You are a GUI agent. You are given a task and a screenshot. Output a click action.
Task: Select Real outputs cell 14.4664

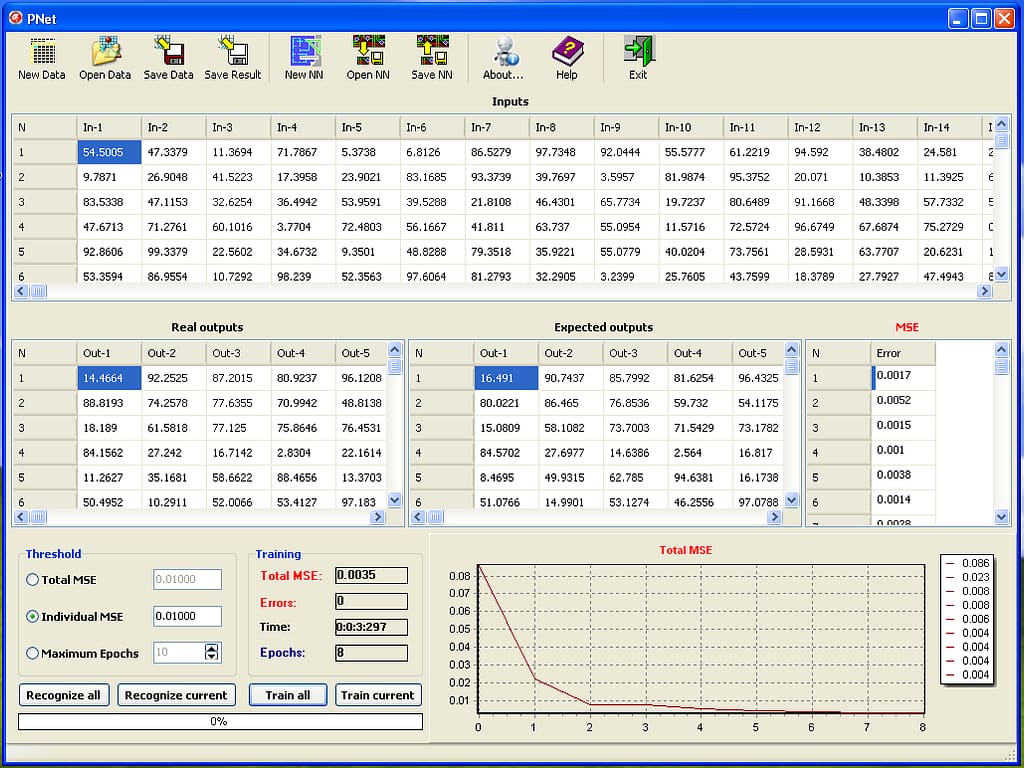tap(109, 378)
